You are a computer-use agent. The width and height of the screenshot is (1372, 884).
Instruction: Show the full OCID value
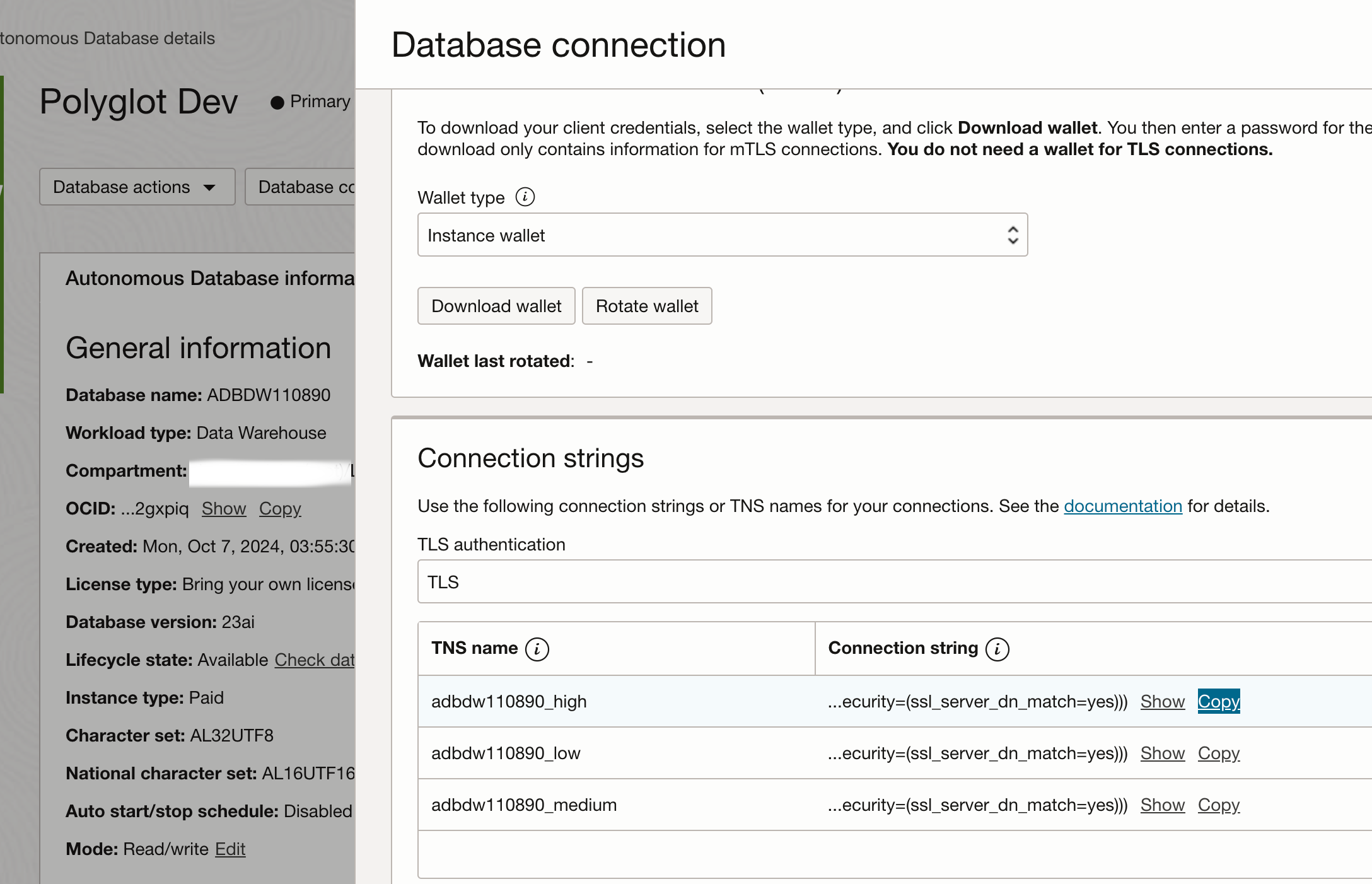tap(223, 508)
